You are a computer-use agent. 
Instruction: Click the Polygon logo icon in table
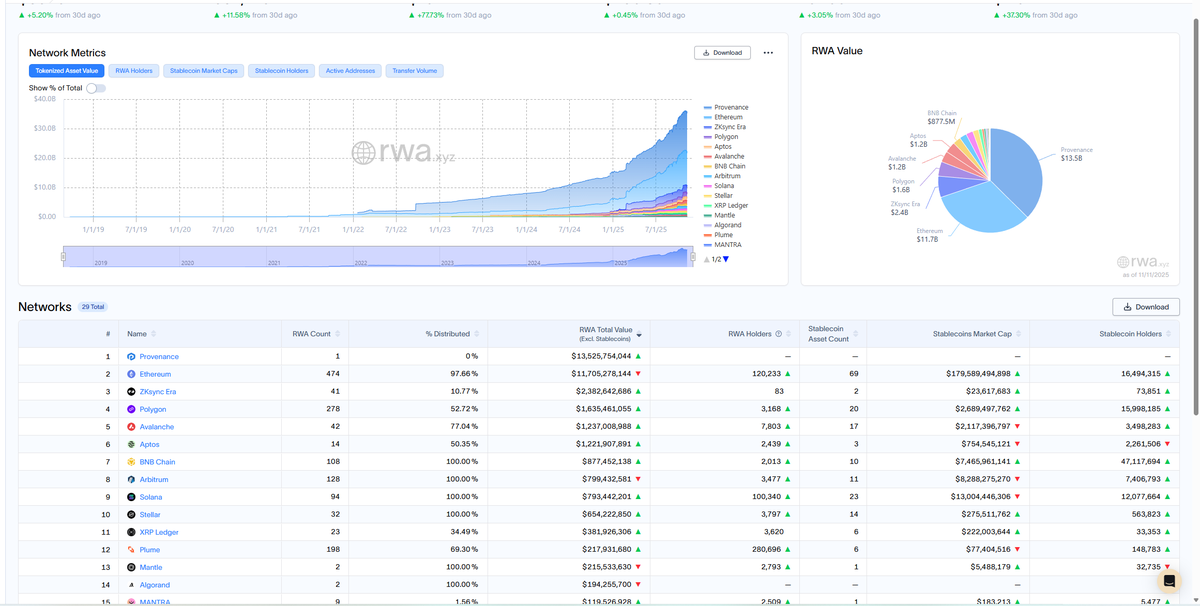click(131, 409)
